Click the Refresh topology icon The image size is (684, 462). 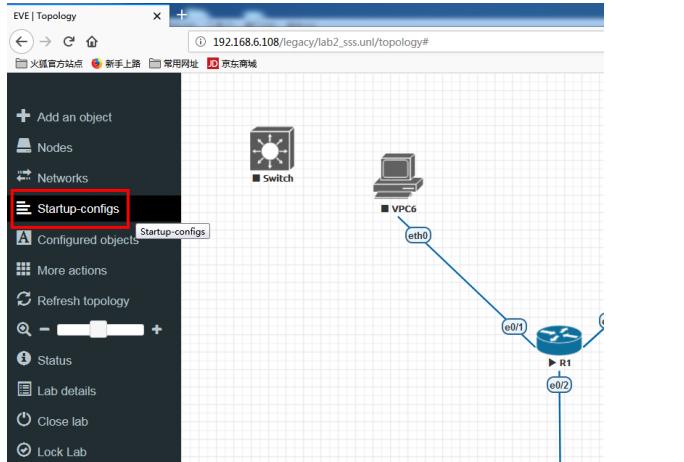(x=24, y=299)
